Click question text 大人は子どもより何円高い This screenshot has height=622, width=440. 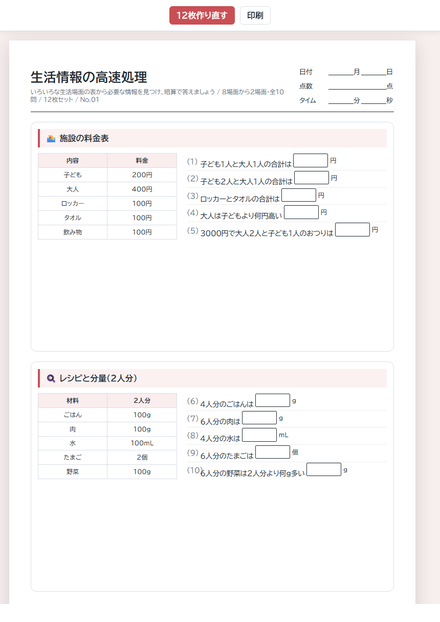[x=241, y=216]
